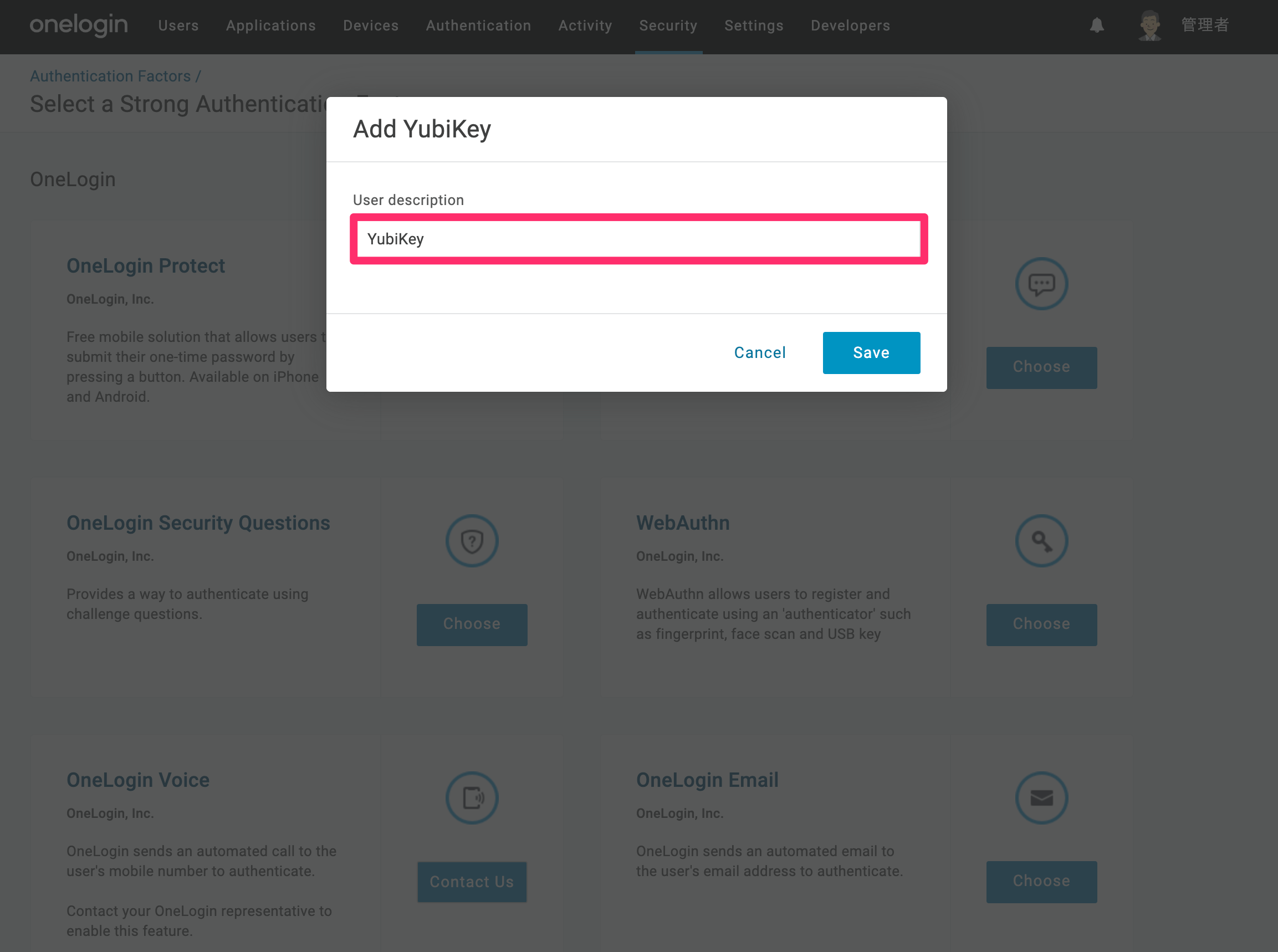Click the Security Questions shield icon
The height and width of the screenshot is (952, 1278).
(472, 540)
